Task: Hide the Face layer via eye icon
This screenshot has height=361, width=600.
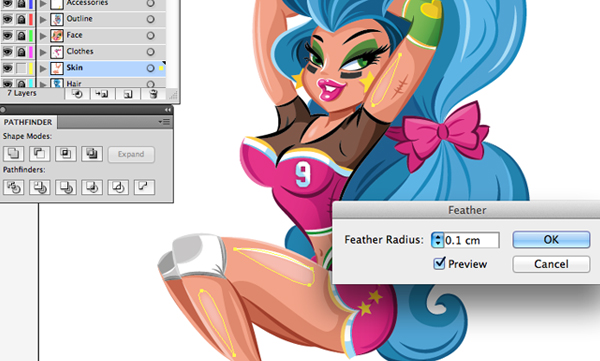Action: [7, 35]
